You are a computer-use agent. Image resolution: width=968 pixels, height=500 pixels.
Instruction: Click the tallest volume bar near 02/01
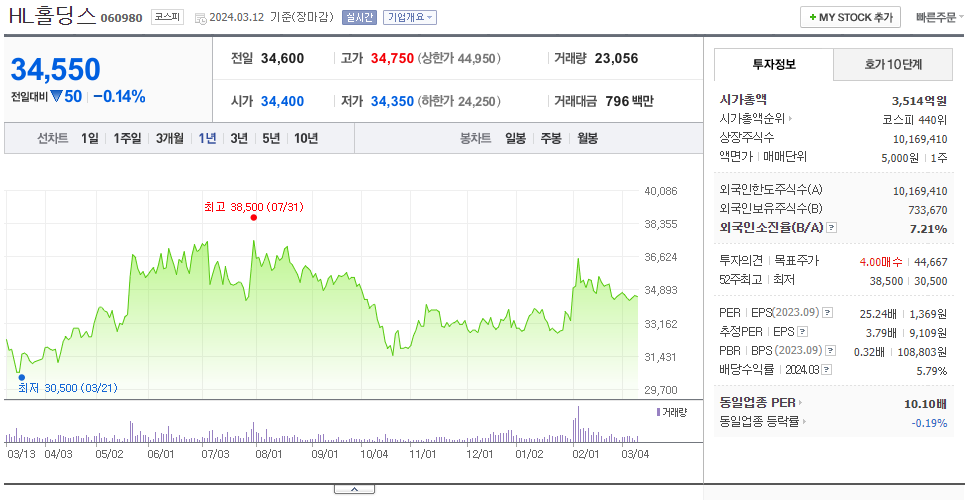[x=578, y=424]
